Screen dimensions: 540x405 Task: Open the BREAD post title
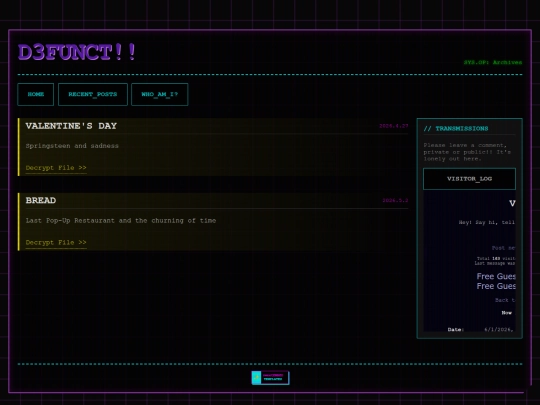coord(41,200)
